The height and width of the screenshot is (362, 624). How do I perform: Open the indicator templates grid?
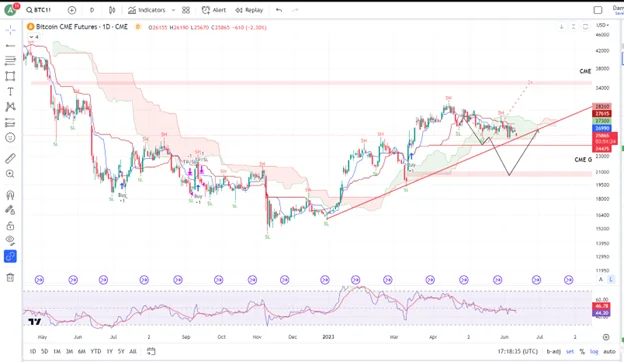pyautogui.click(x=186, y=10)
